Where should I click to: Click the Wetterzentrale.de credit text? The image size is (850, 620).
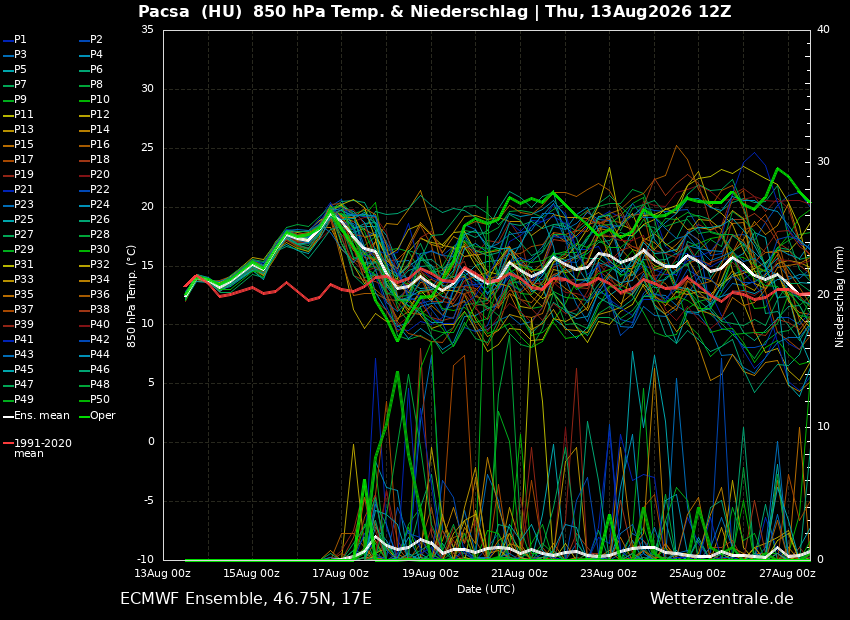coord(722,599)
